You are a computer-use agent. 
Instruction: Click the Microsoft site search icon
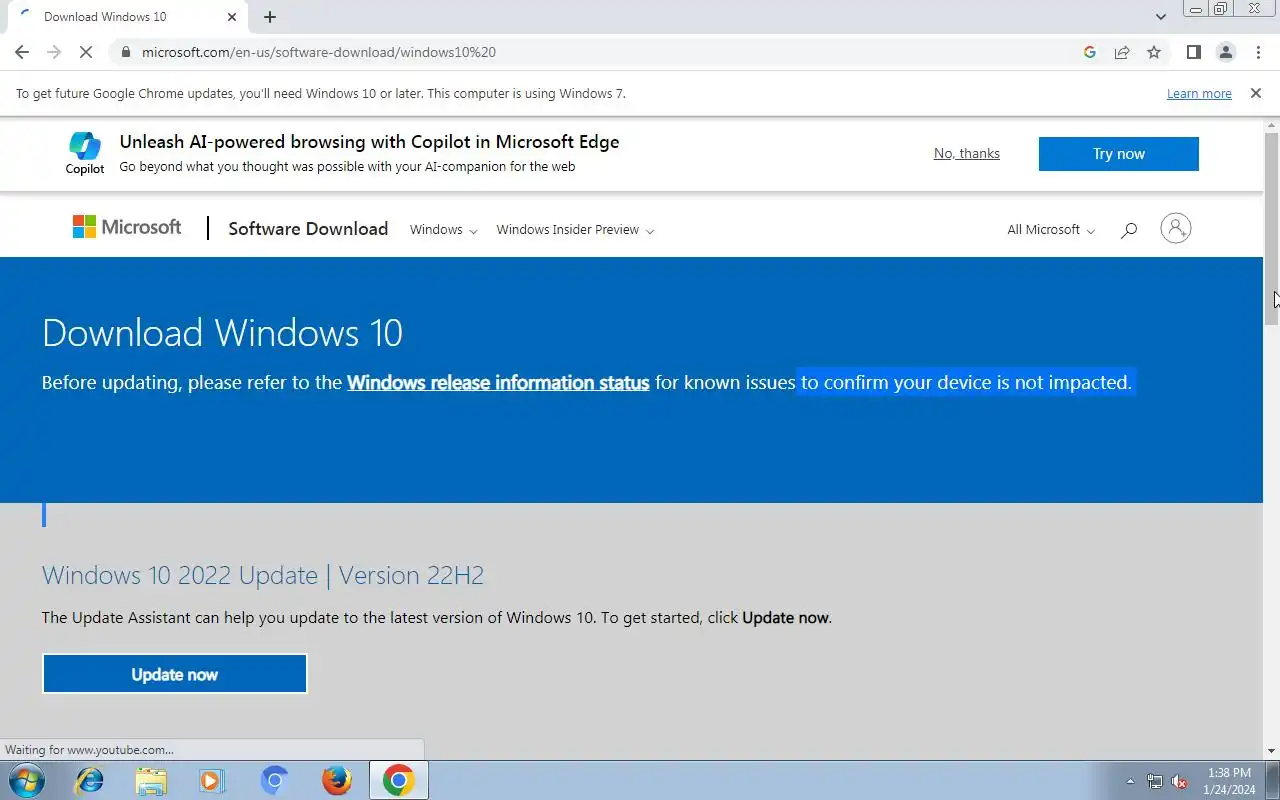[x=1129, y=230]
